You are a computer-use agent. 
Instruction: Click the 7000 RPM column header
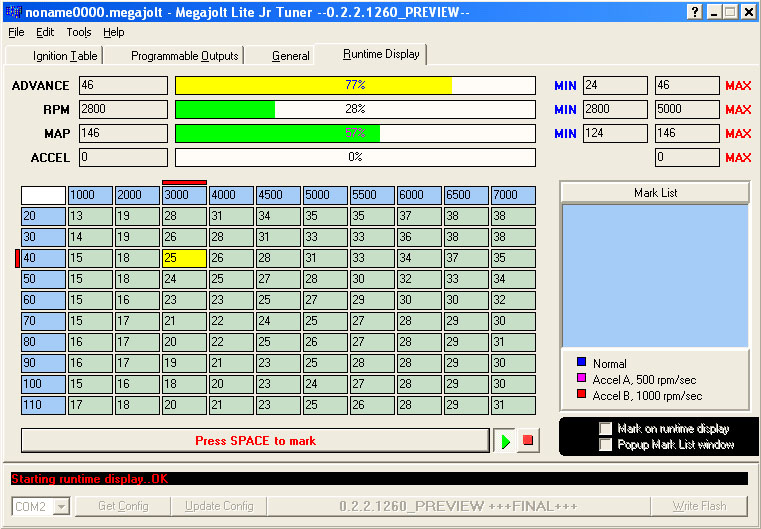click(x=513, y=195)
